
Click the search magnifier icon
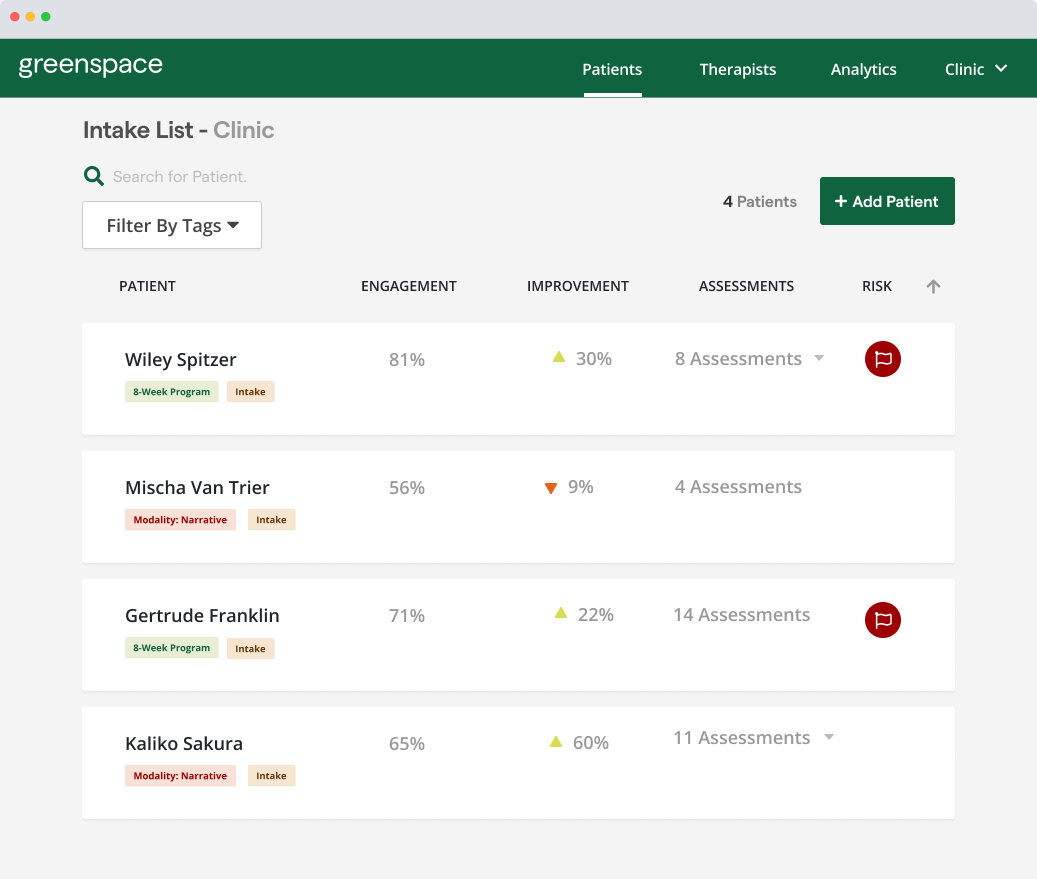click(x=93, y=176)
